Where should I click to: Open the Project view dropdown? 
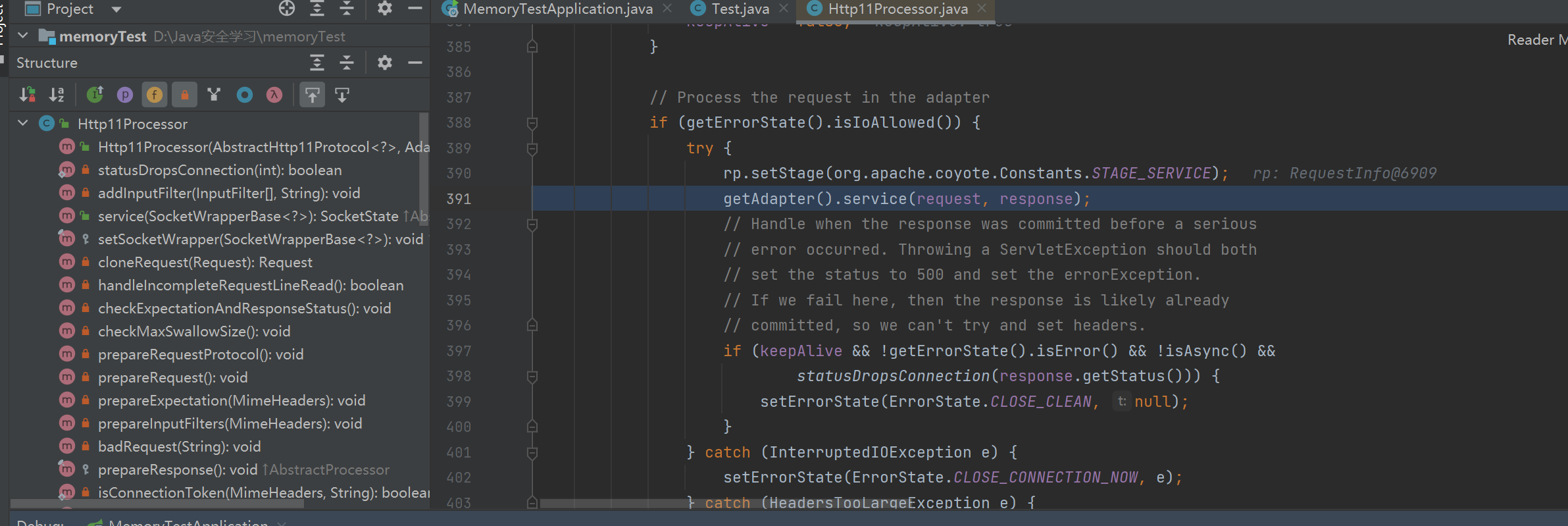[116, 9]
